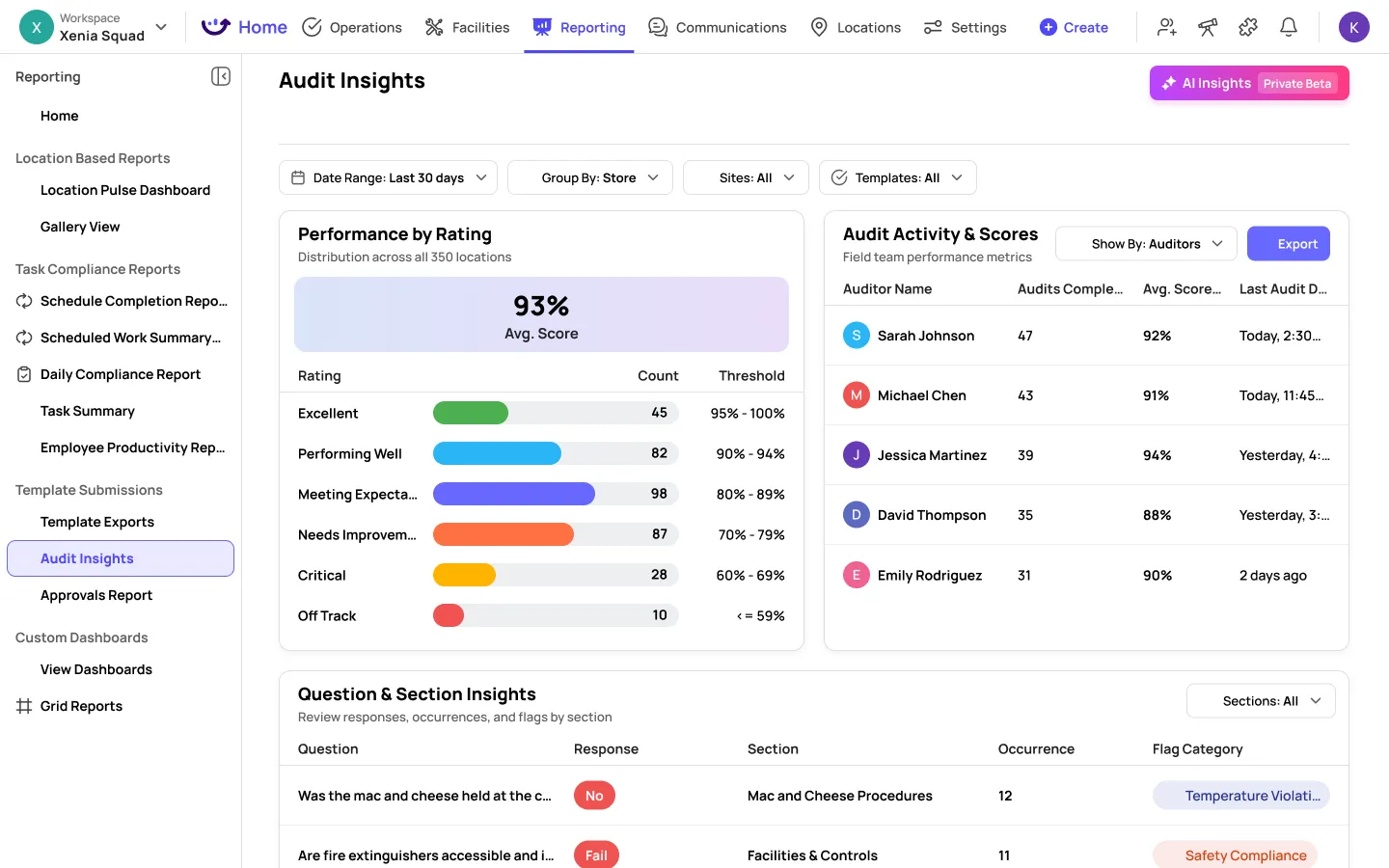Click the grid icon beside Grid Reports

(22, 705)
